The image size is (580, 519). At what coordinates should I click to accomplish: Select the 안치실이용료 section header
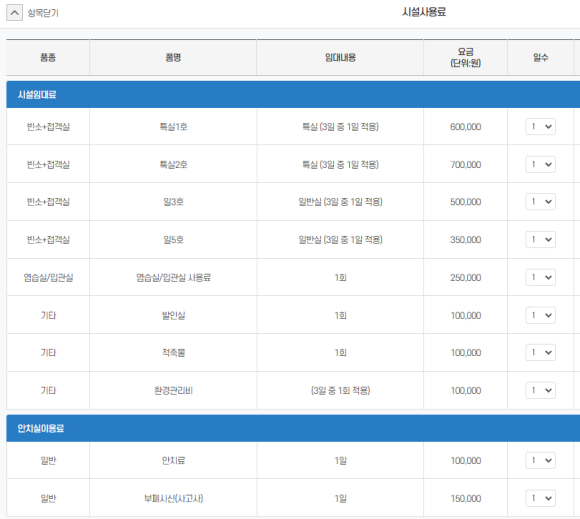tap(293, 428)
